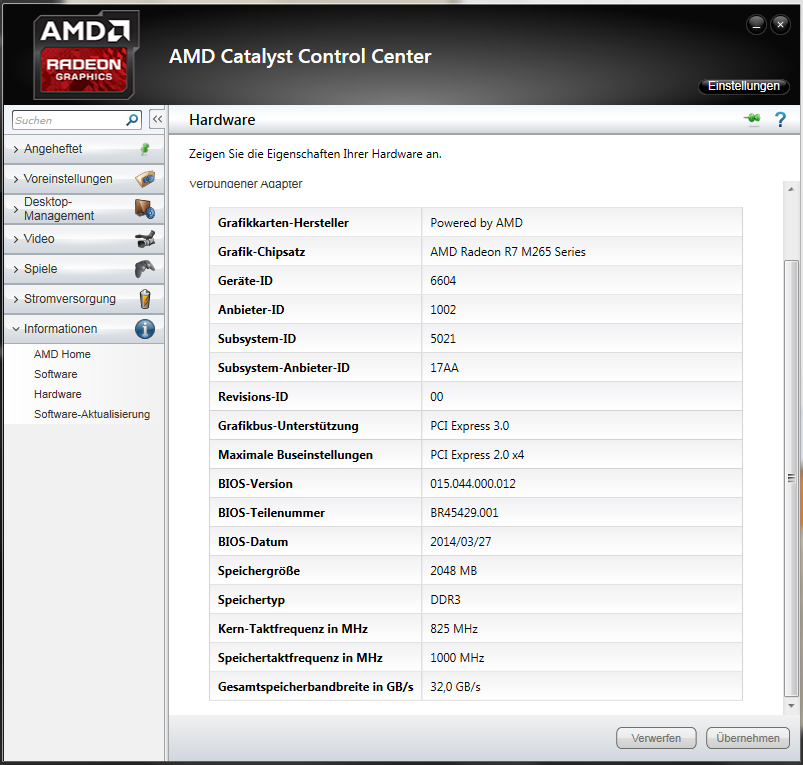Click the Subsystem-Anbieter-ID value 17AA
The image size is (803, 765).
[444, 368]
